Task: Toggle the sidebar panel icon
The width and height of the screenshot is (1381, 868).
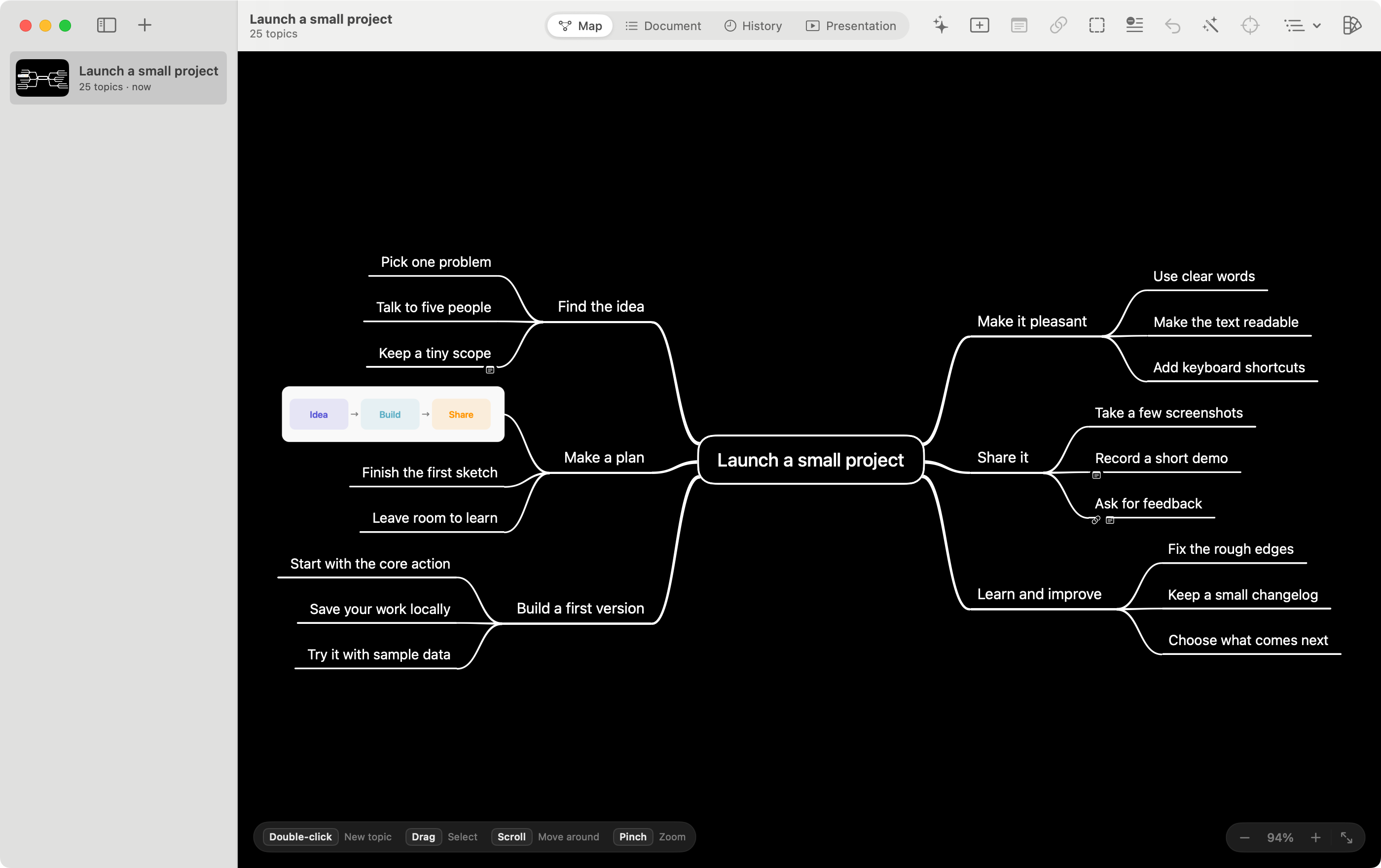Action: pyautogui.click(x=107, y=25)
